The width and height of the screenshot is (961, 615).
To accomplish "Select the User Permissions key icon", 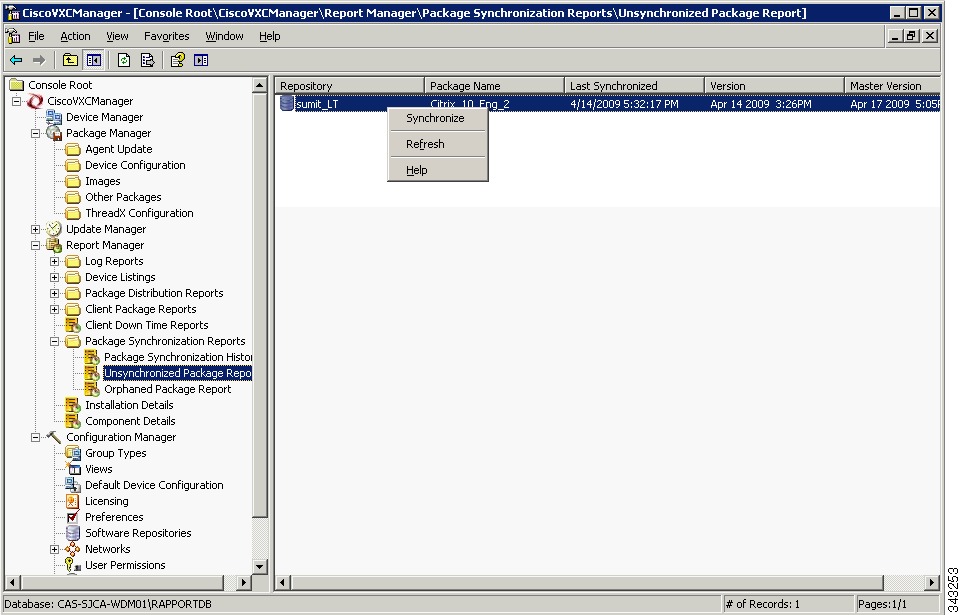I will pyautogui.click(x=73, y=565).
